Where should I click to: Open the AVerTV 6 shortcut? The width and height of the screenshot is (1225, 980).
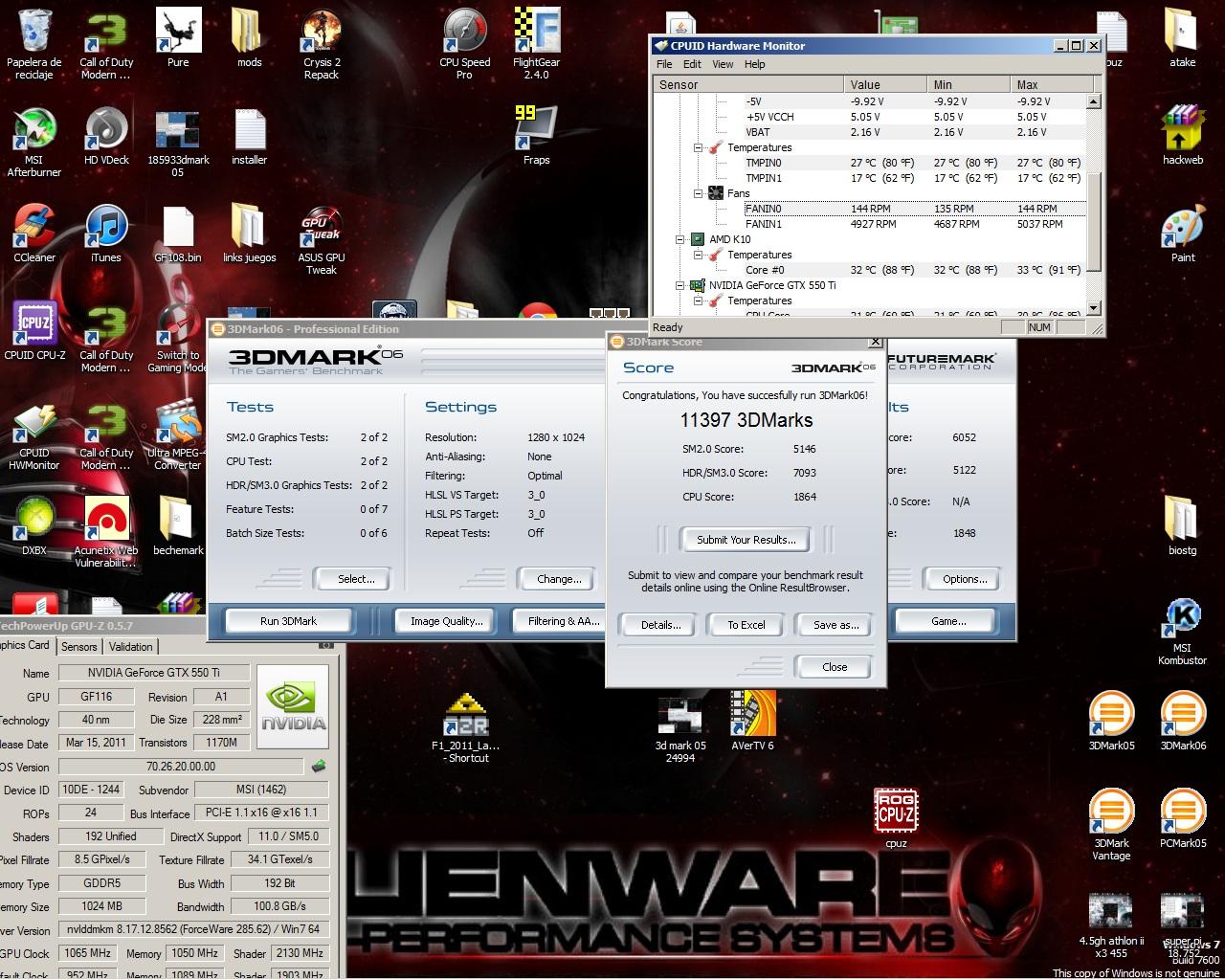[x=752, y=722]
